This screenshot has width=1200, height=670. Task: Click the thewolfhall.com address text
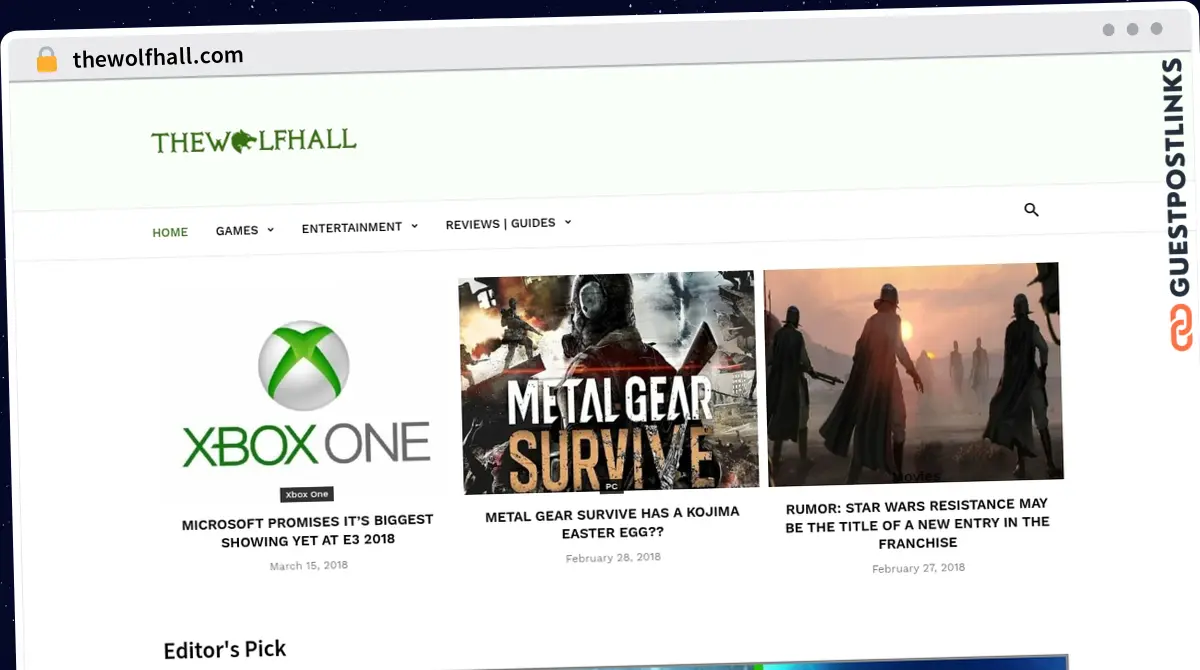click(x=158, y=57)
